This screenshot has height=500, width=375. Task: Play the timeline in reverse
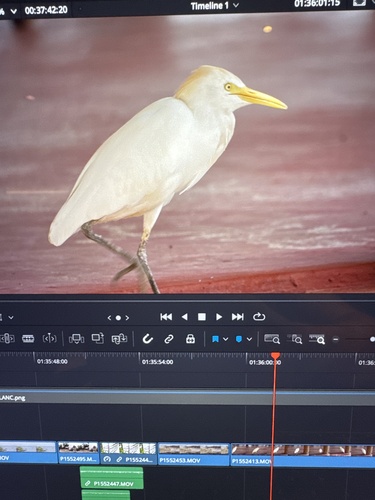(x=185, y=317)
